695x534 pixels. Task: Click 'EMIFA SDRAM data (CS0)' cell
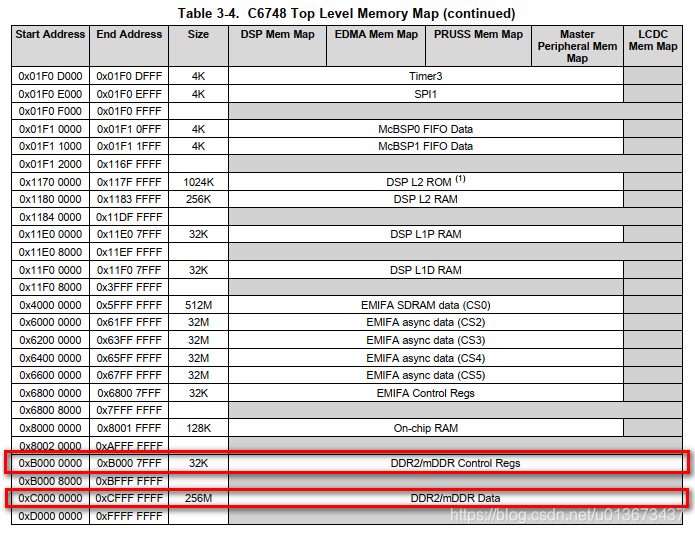pyautogui.click(x=426, y=305)
